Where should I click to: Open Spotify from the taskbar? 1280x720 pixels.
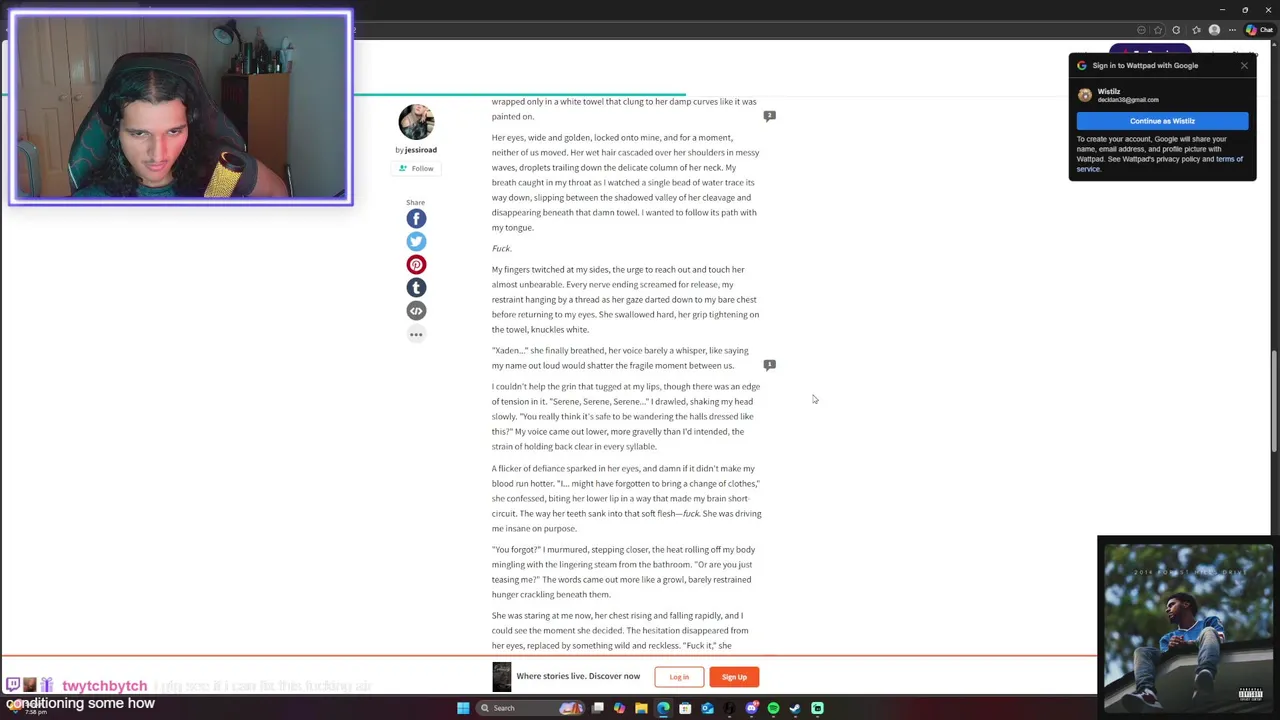coord(773,708)
